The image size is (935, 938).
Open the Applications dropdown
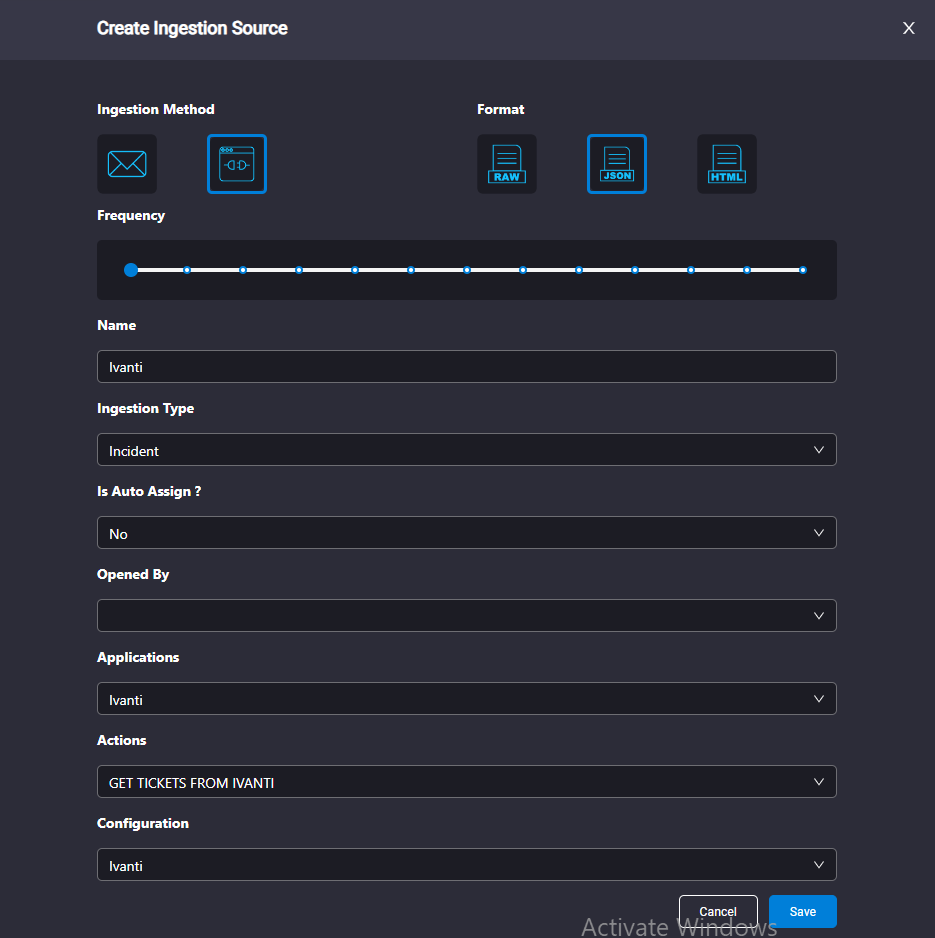(467, 699)
